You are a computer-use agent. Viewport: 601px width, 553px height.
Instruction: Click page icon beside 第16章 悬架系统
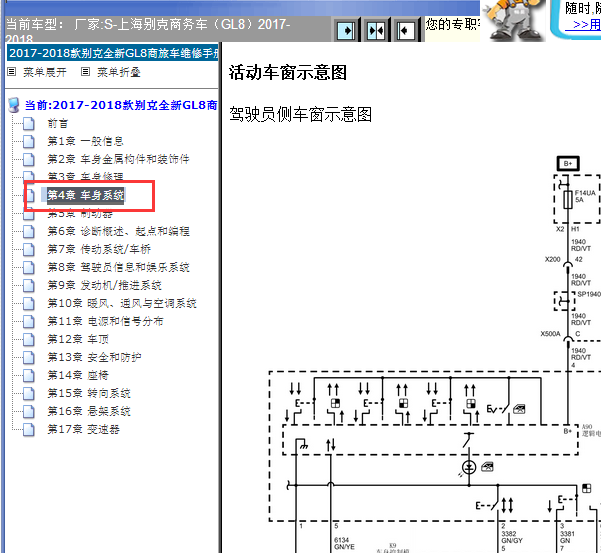tap(29, 412)
